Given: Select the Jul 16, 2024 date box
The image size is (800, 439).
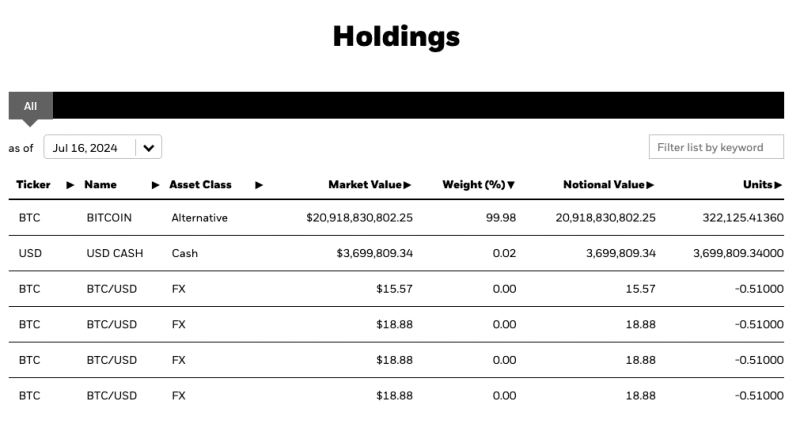Looking at the screenshot, I should click(x=86, y=148).
